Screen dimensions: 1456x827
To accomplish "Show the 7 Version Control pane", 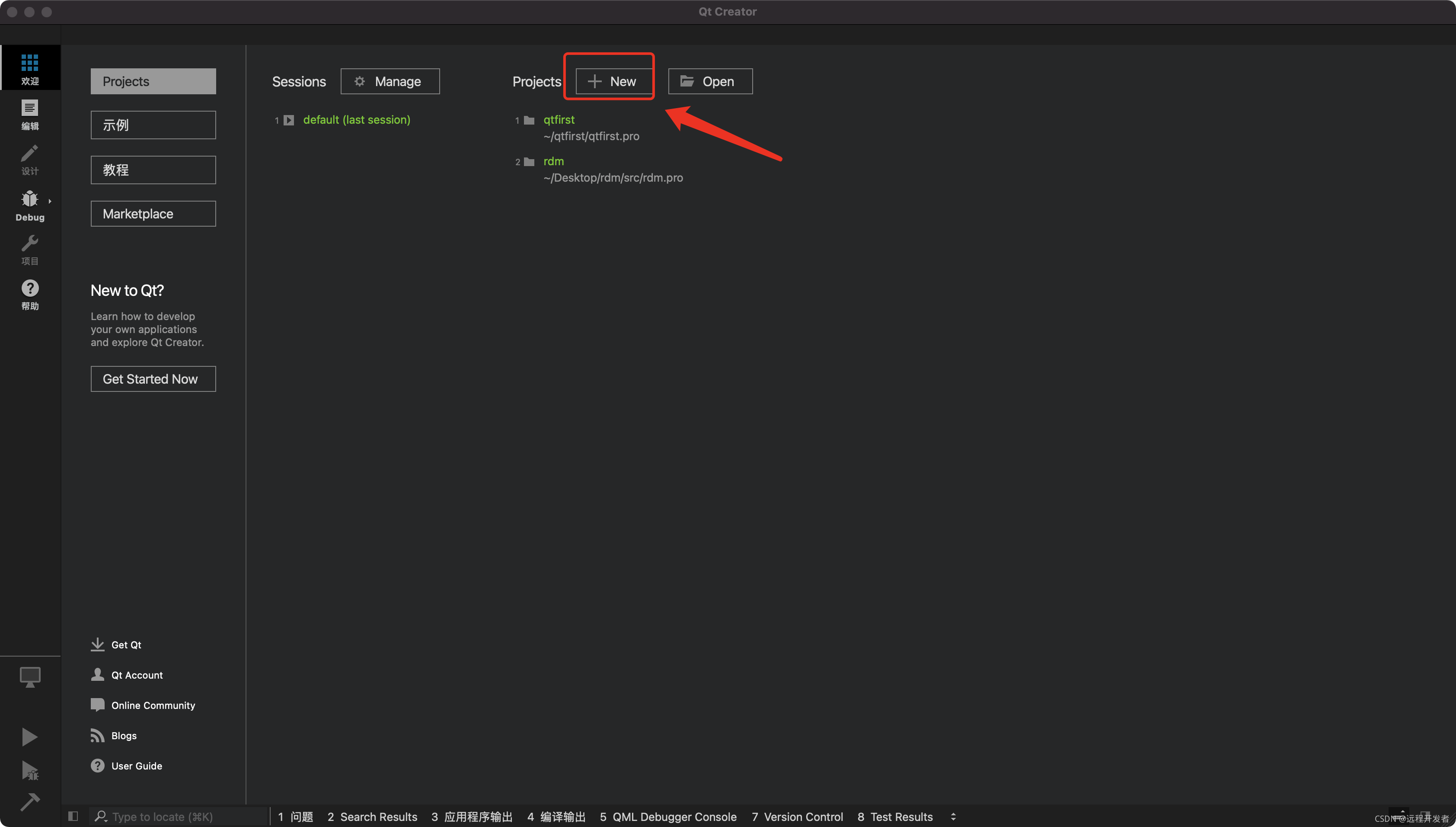I will pos(797,816).
